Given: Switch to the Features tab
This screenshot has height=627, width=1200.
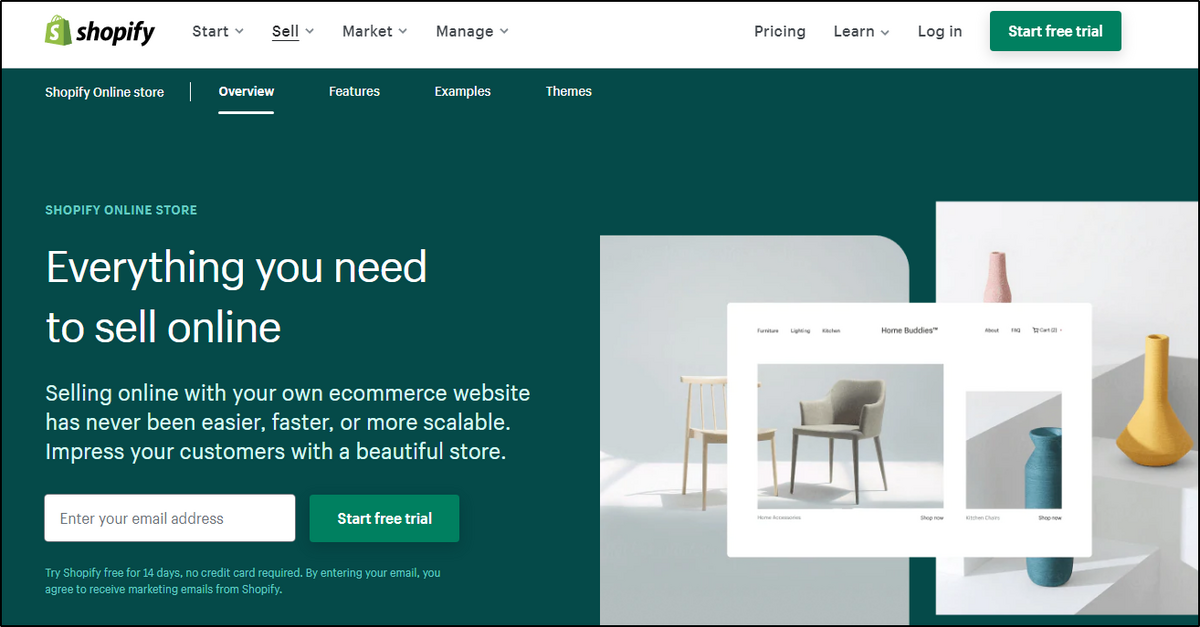Looking at the screenshot, I should point(354,91).
